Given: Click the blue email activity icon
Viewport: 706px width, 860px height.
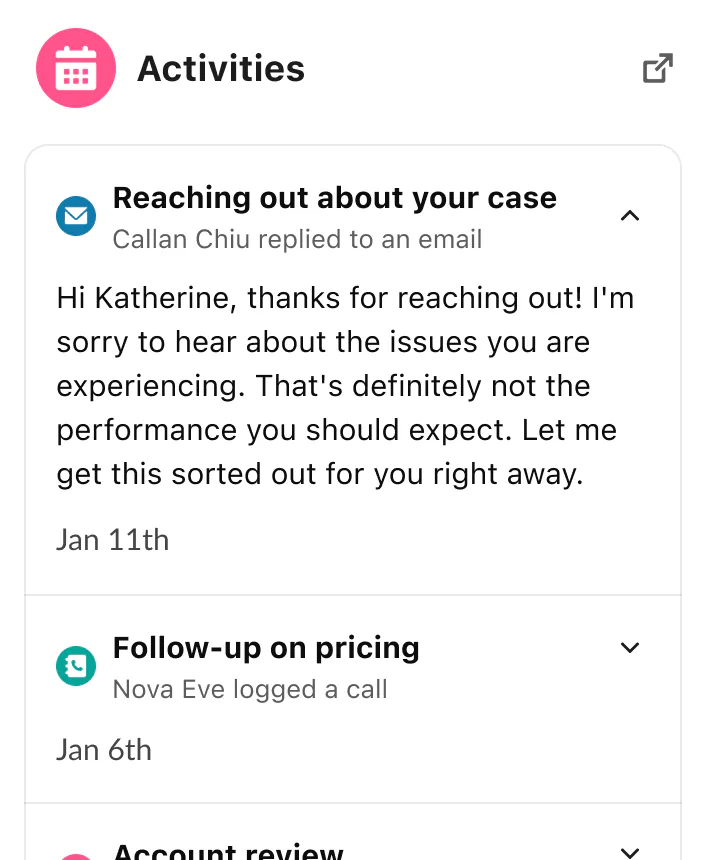Looking at the screenshot, I should click(x=76, y=216).
